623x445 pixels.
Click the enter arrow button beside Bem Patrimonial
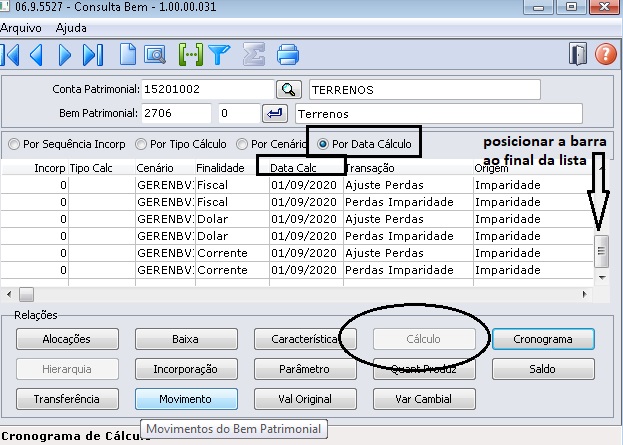pos(275,114)
